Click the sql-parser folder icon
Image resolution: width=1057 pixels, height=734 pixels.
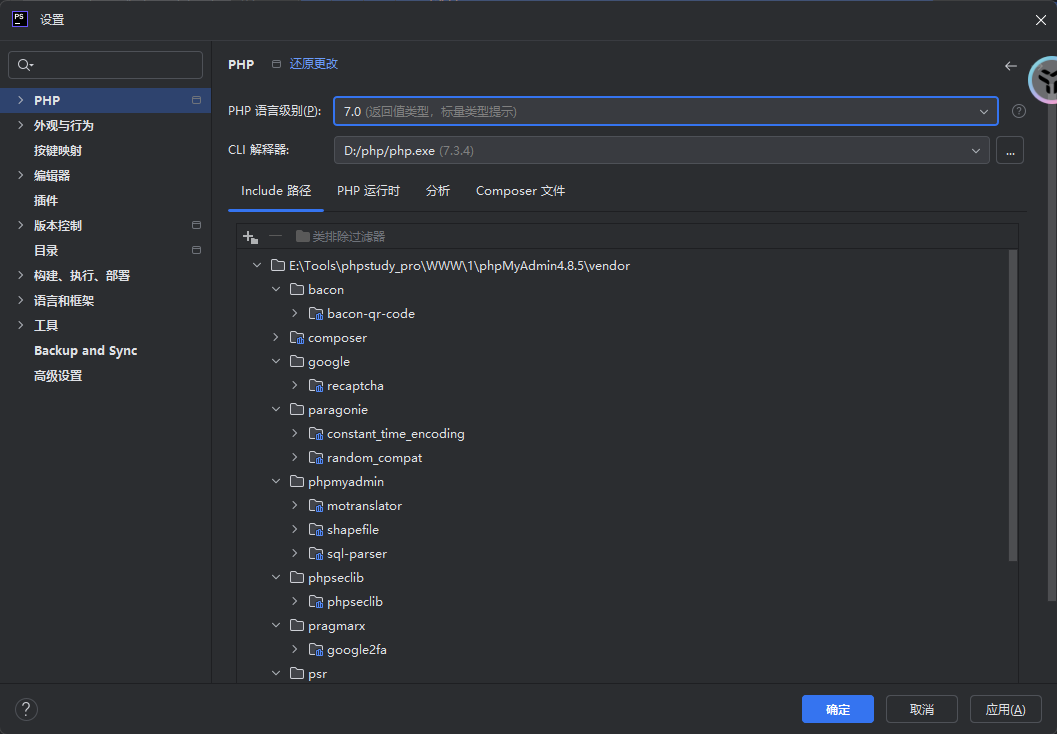[x=315, y=553]
